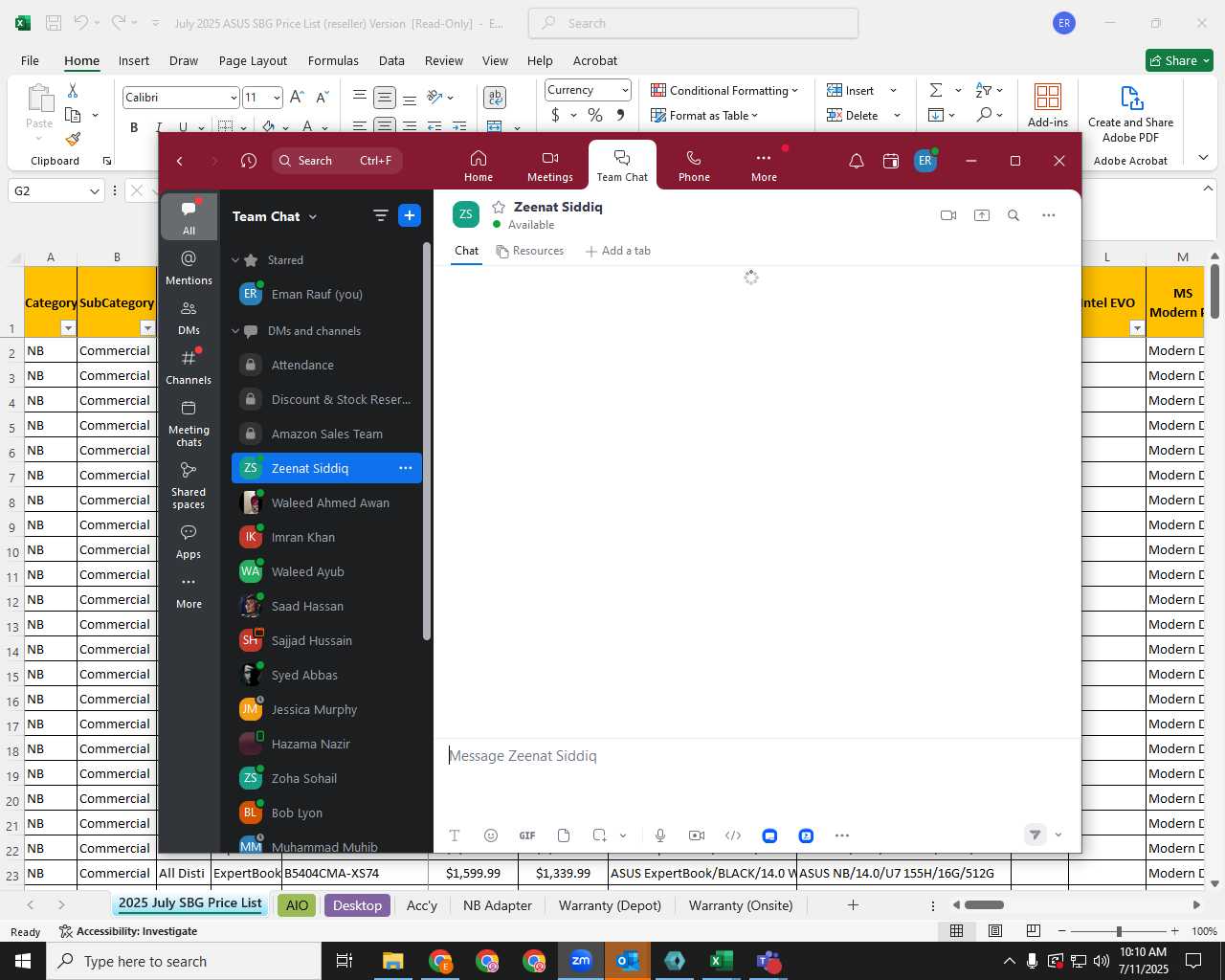Click the file attachment icon in the composer

coord(564,835)
